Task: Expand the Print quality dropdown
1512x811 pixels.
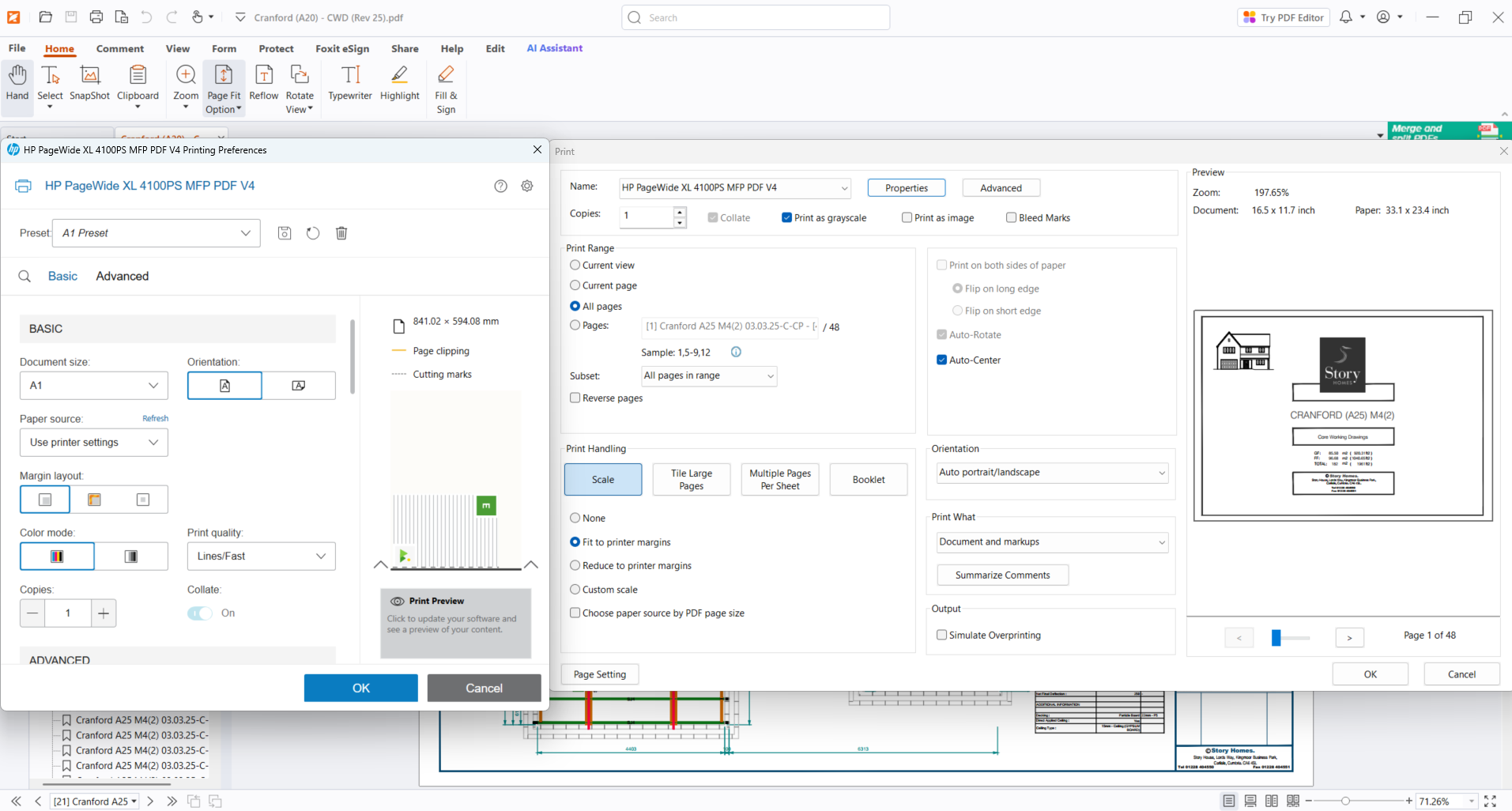Action: click(262, 556)
